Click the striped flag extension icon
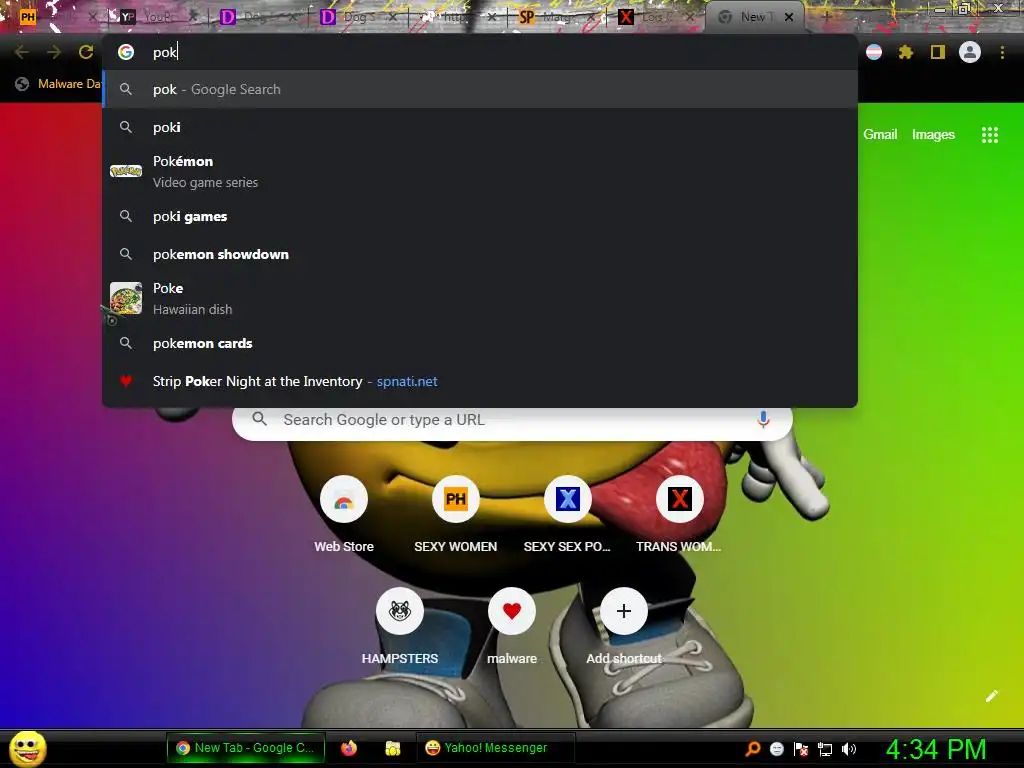Image resolution: width=1024 pixels, height=768 pixels. (x=874, y=52)
